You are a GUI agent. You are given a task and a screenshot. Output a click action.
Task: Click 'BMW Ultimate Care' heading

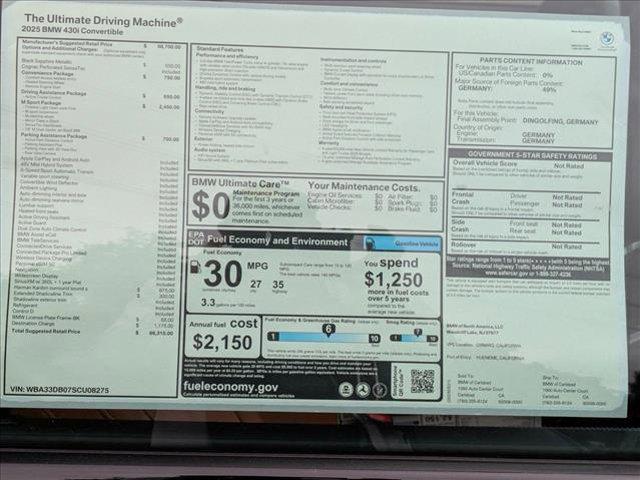(240, 183)
